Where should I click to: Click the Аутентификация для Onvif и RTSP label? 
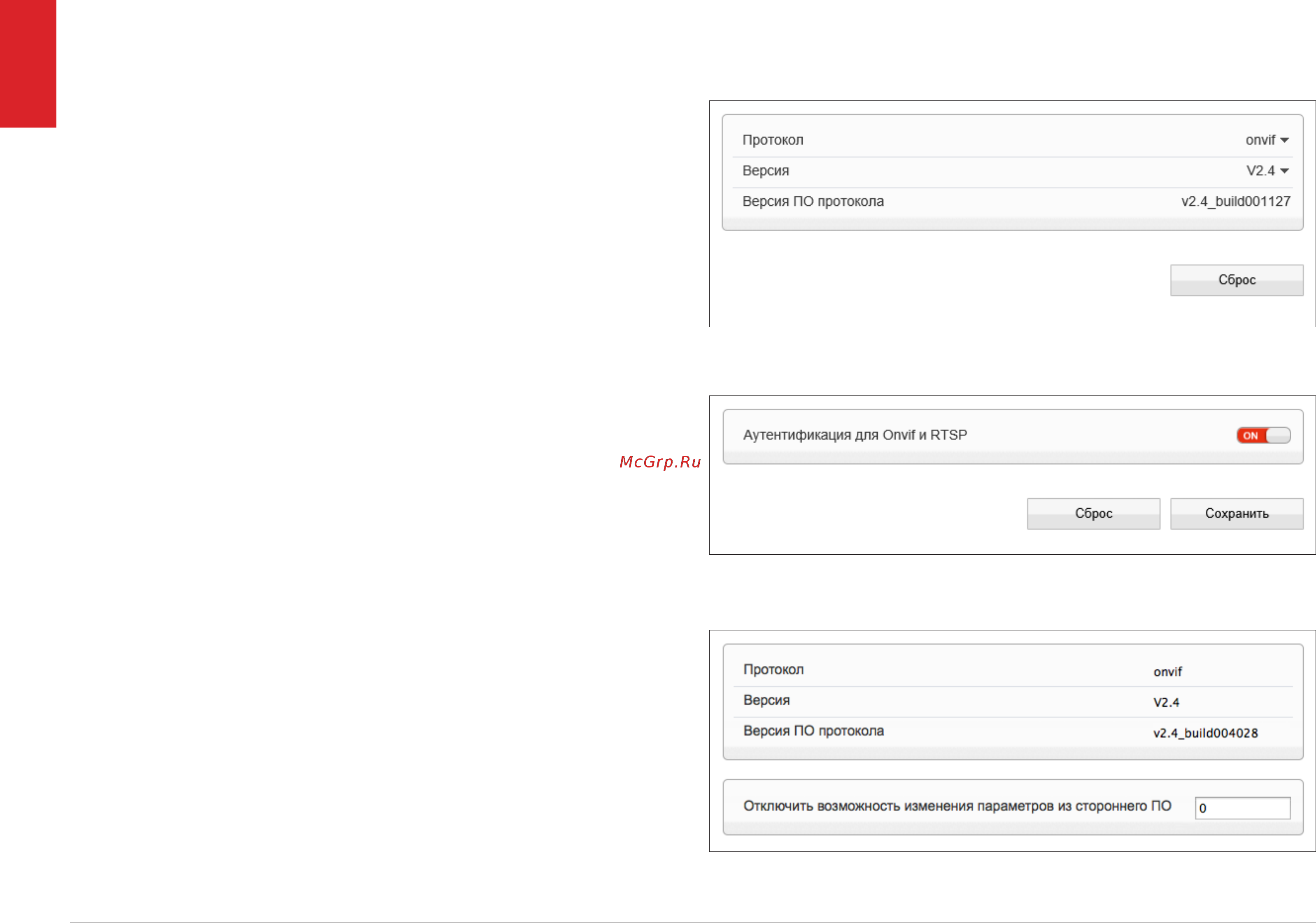(855, 435)
